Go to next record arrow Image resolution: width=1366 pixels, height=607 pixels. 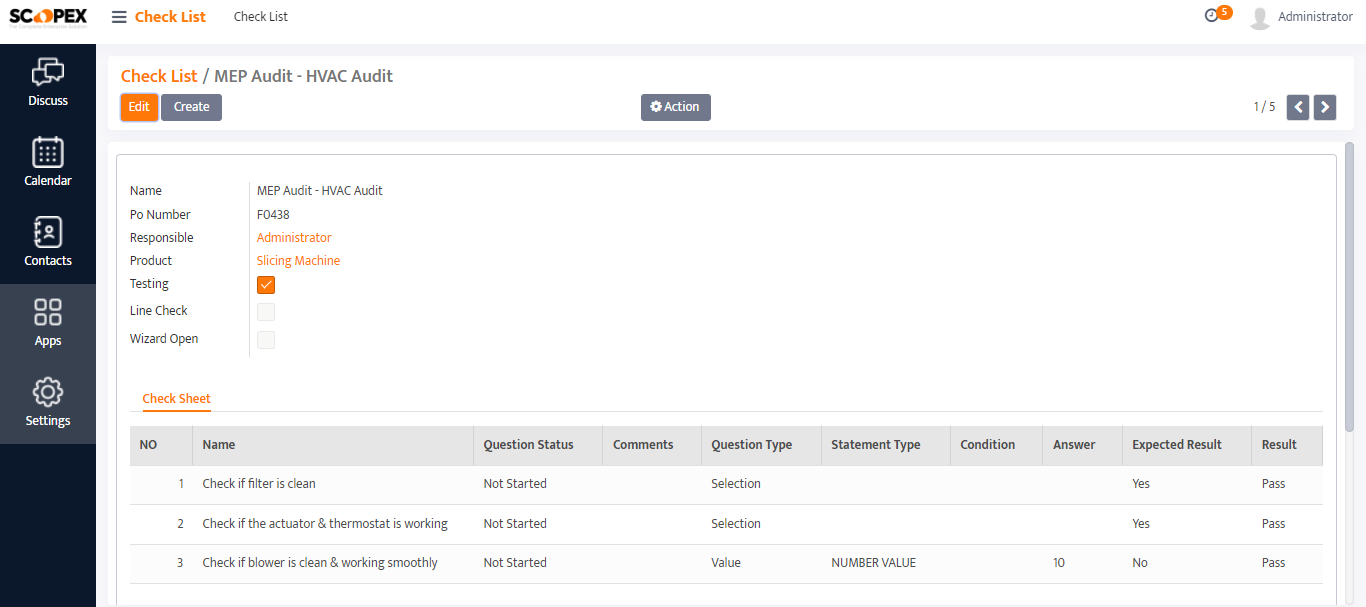click(x=1325, y=107)
